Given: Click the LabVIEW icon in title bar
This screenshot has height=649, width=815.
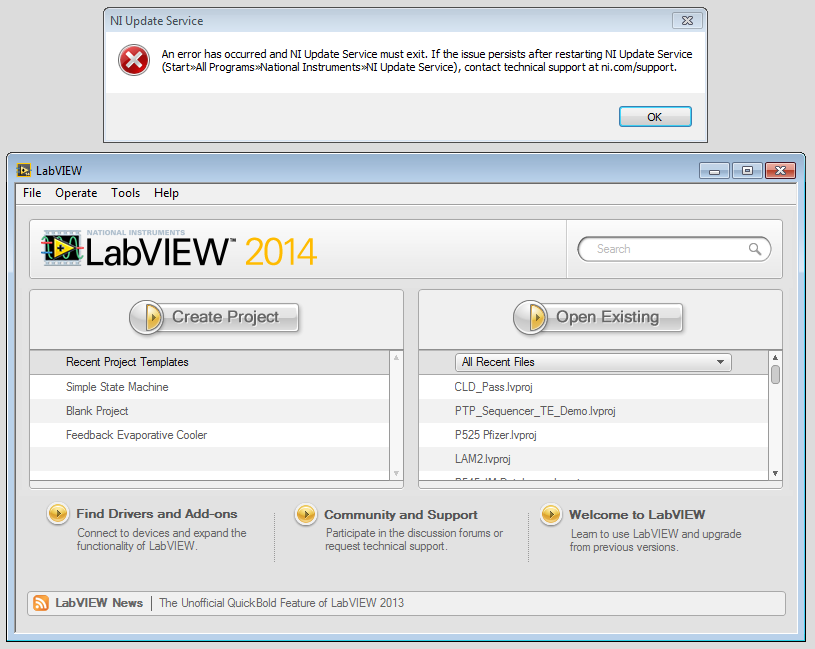Looking at the screenshot, I should tap(23, 170).
